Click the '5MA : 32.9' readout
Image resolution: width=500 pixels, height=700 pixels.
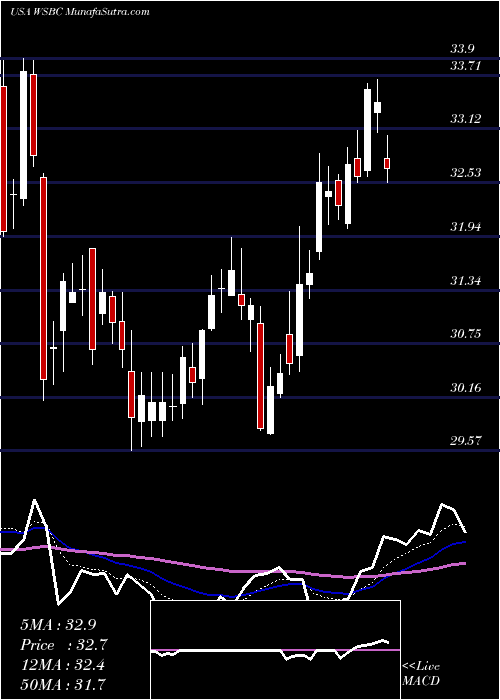(58, 625)
